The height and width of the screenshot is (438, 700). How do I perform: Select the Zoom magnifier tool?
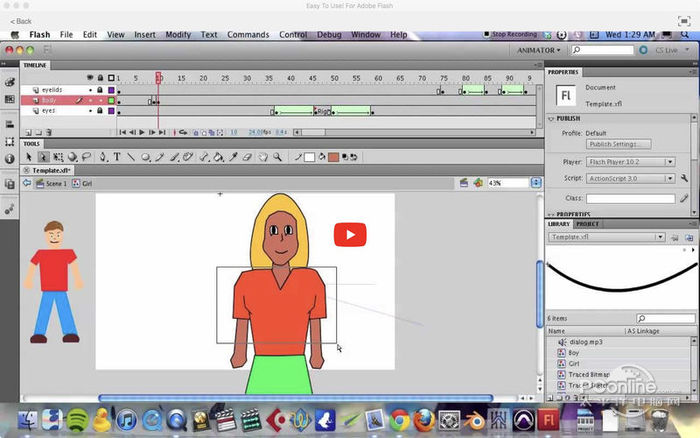pyautogui.click(x=277, y=157)
